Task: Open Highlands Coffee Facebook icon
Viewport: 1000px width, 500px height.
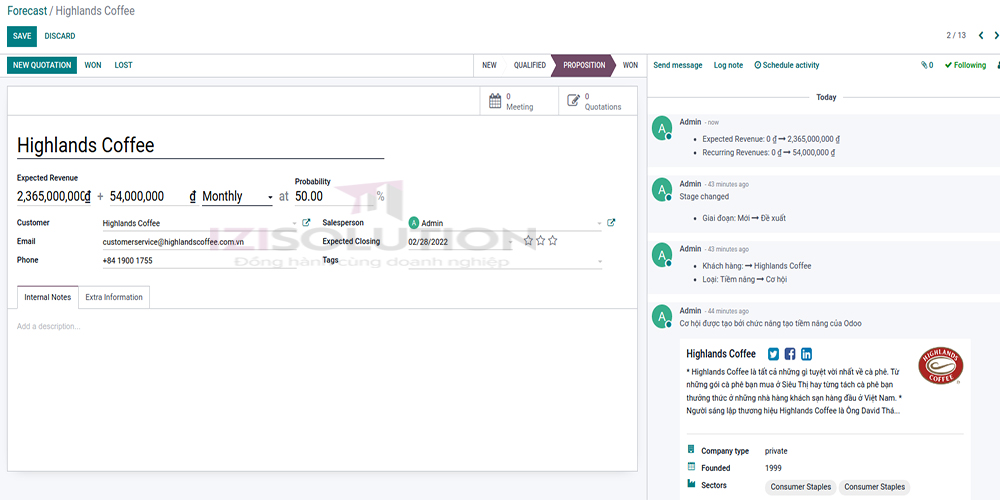Action: coord(790,354)
